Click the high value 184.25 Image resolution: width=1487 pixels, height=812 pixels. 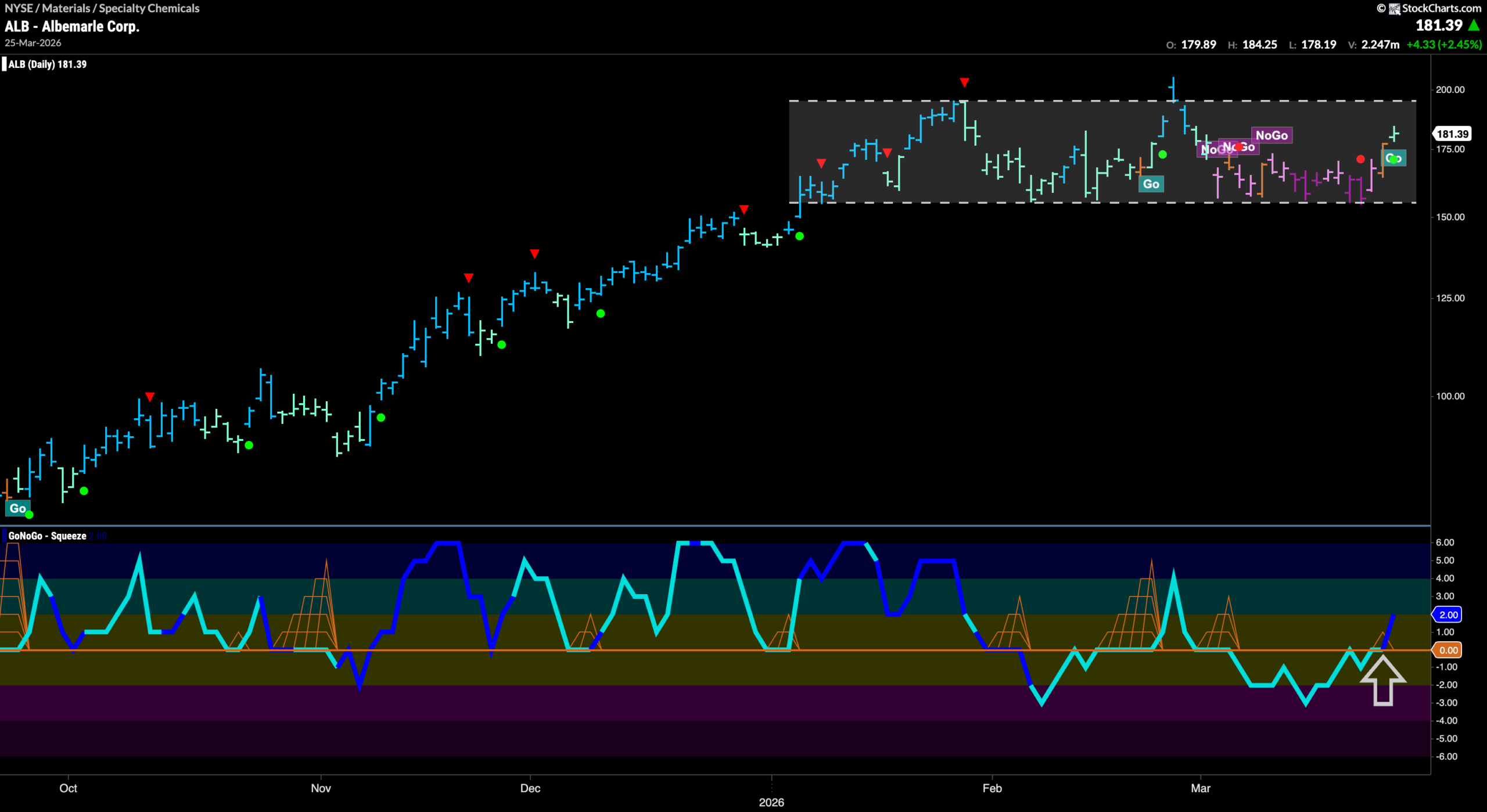coord(1259,44)
